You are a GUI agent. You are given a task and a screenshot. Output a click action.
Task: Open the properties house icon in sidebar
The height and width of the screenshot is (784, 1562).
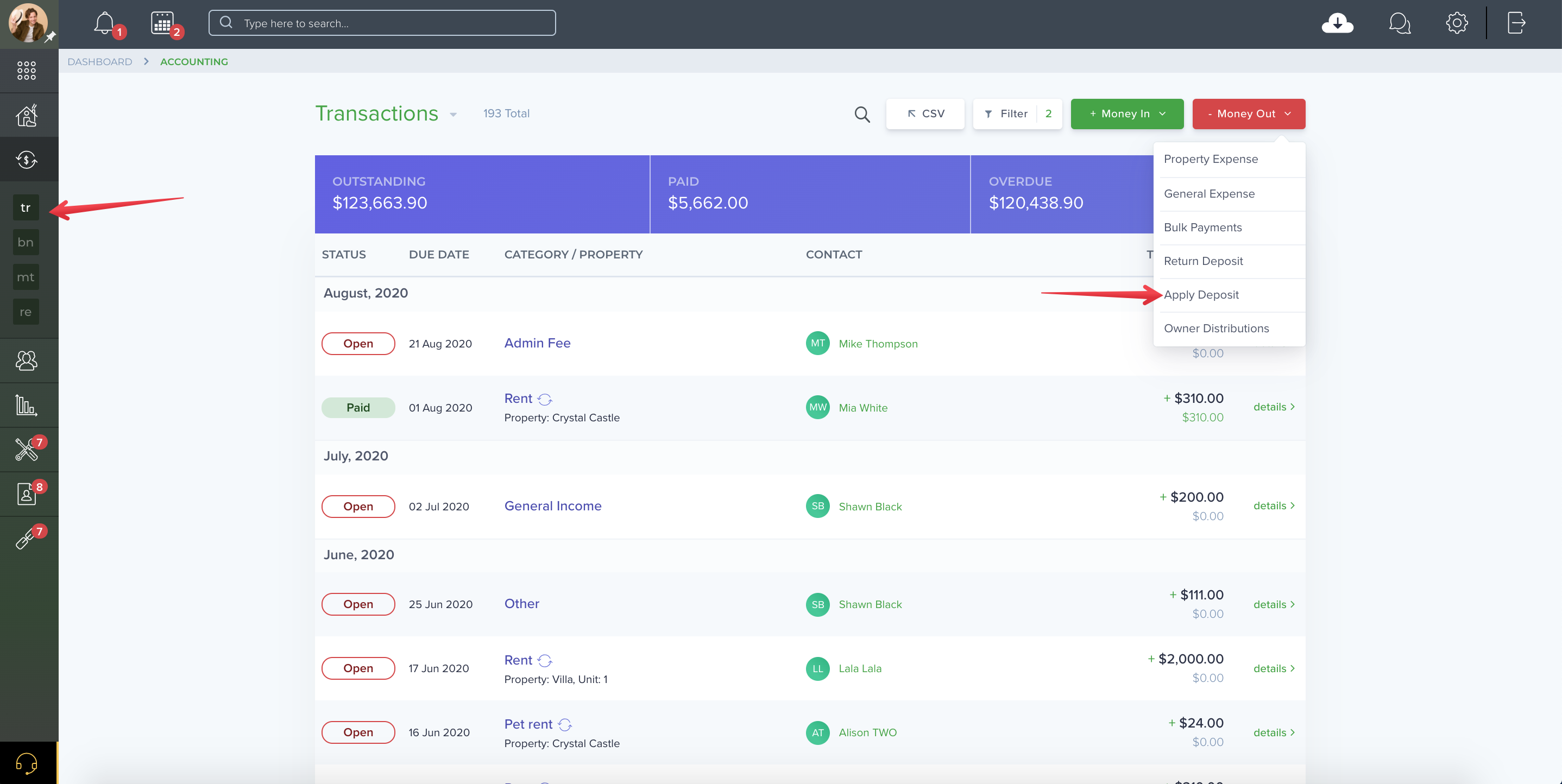click(x=27, y=115)
